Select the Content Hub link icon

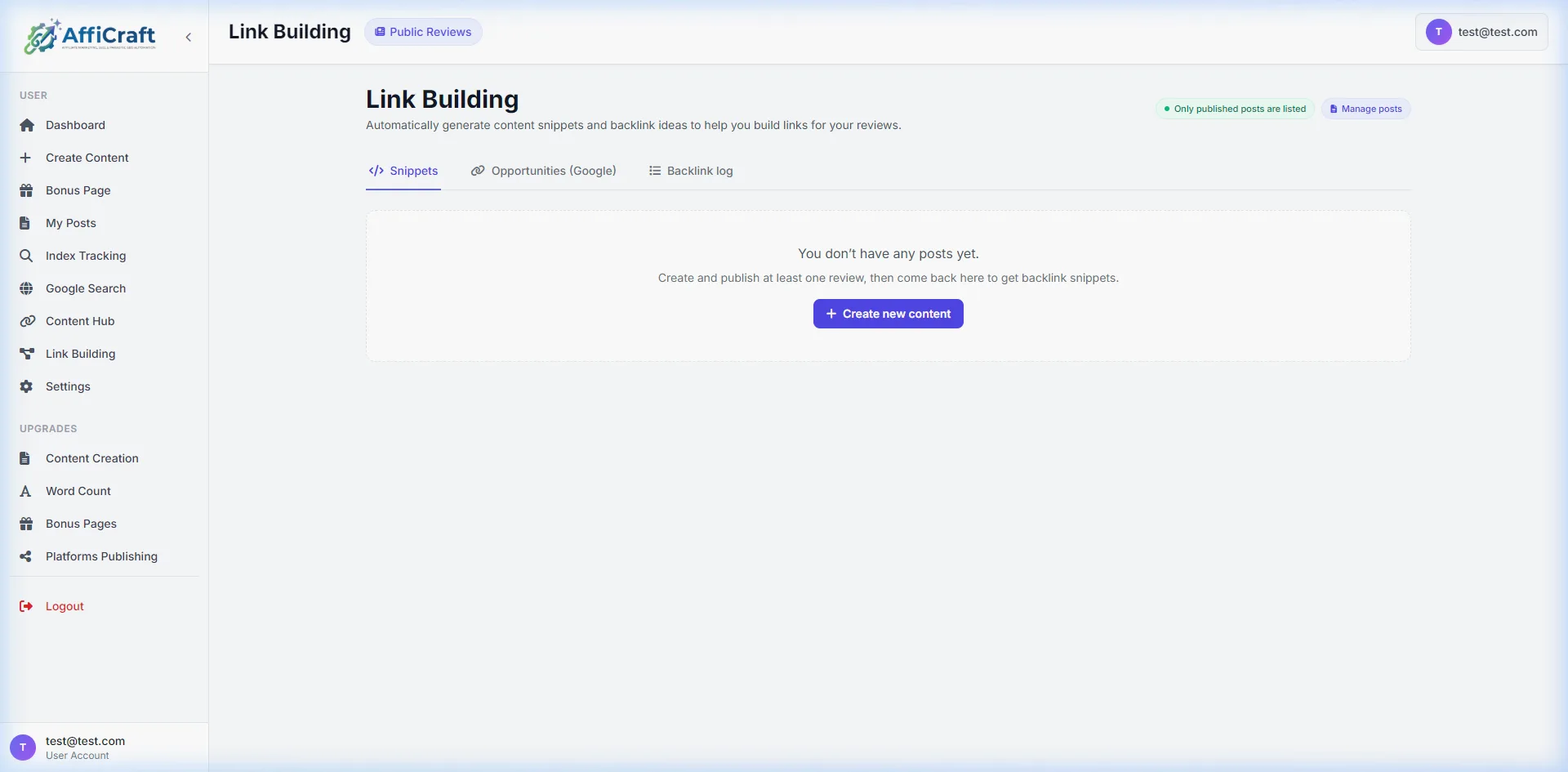tap(27, 320)
